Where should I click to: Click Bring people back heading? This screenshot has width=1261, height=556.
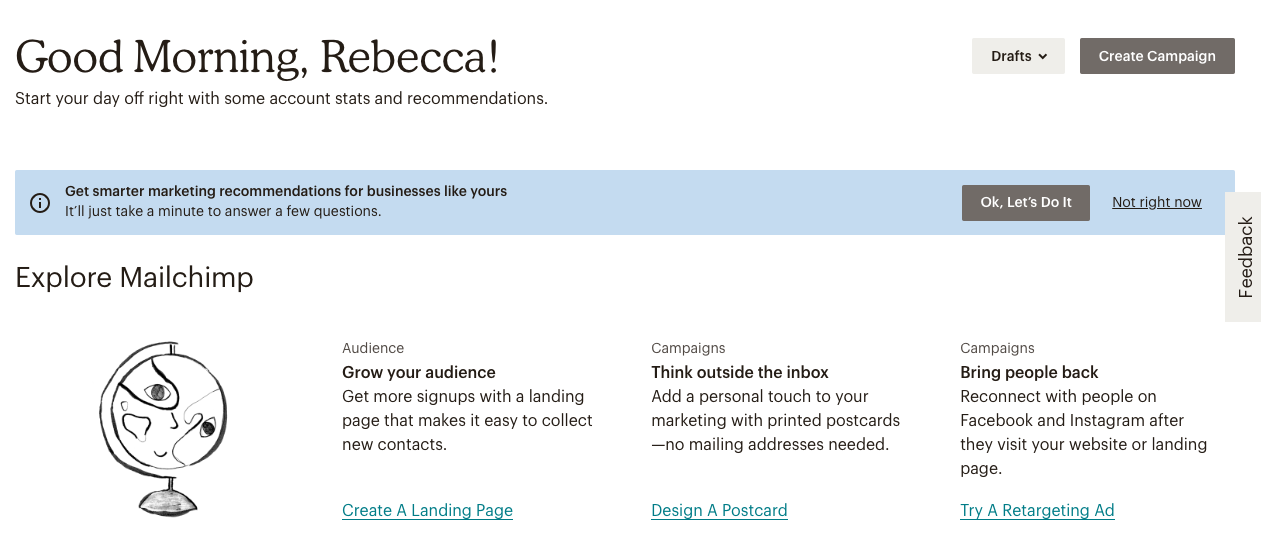coord(1029,372)
